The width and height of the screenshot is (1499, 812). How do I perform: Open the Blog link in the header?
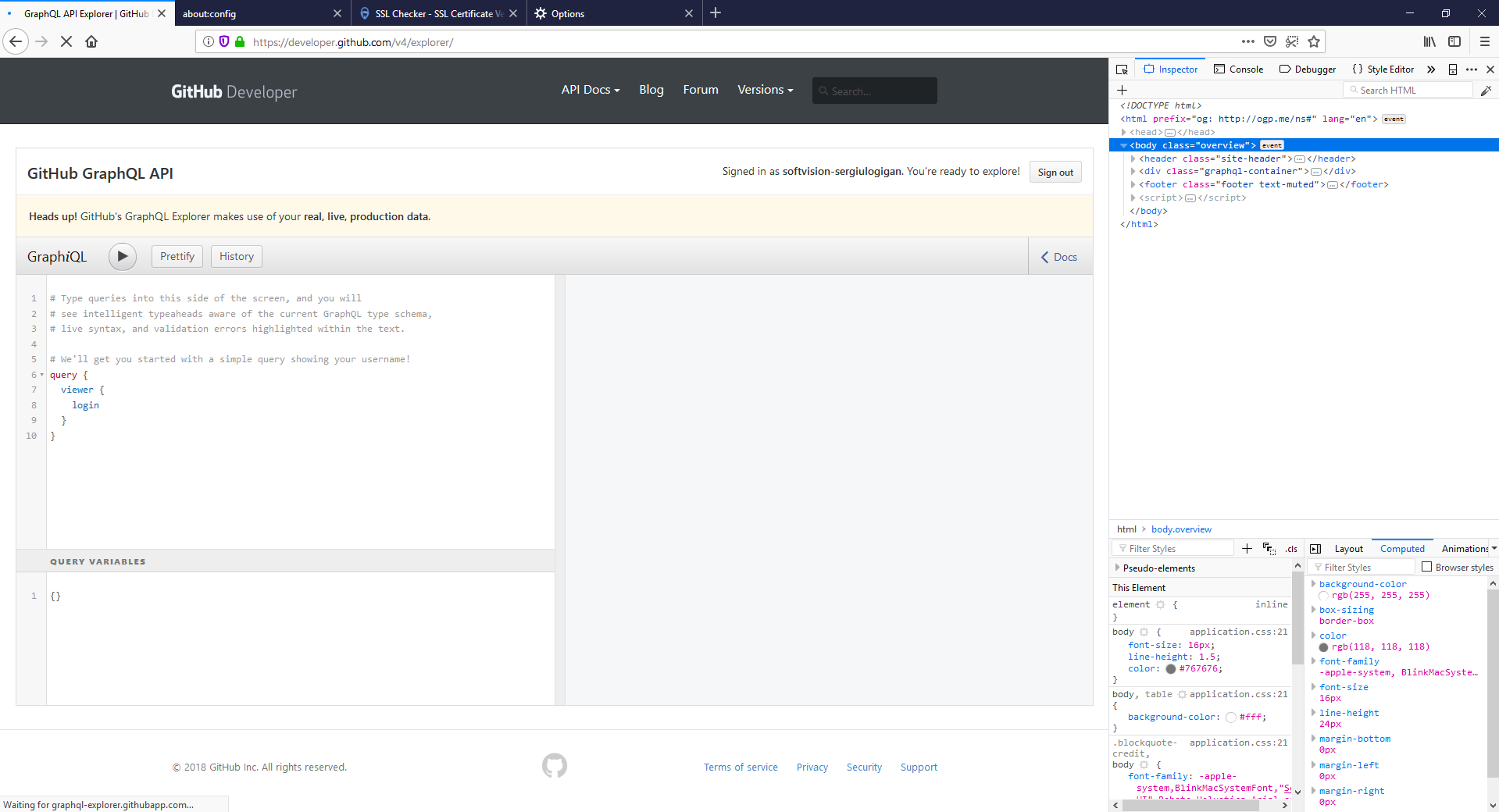pos(651,90)
